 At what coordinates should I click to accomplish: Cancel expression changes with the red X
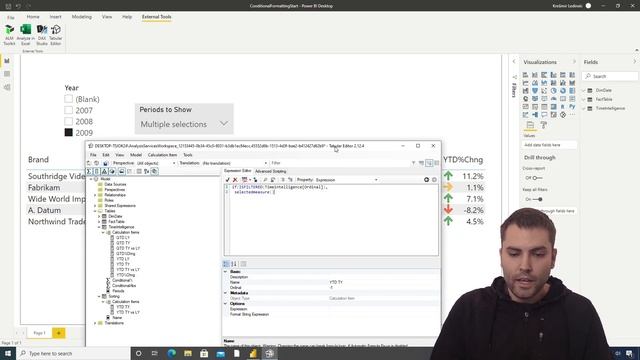click(x=235, y=180)
